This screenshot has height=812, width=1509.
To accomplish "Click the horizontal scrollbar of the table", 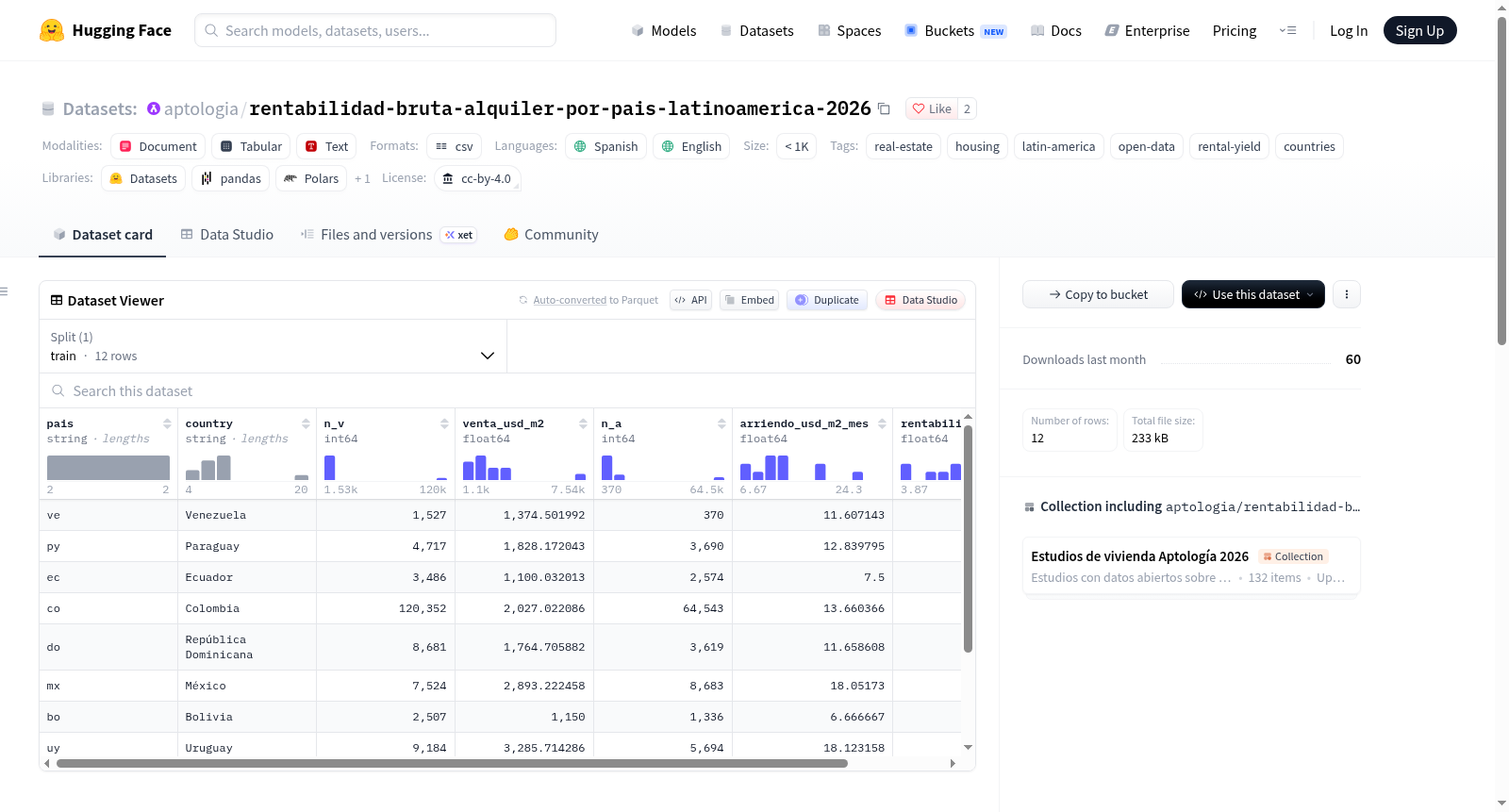I will click(452, 764).
